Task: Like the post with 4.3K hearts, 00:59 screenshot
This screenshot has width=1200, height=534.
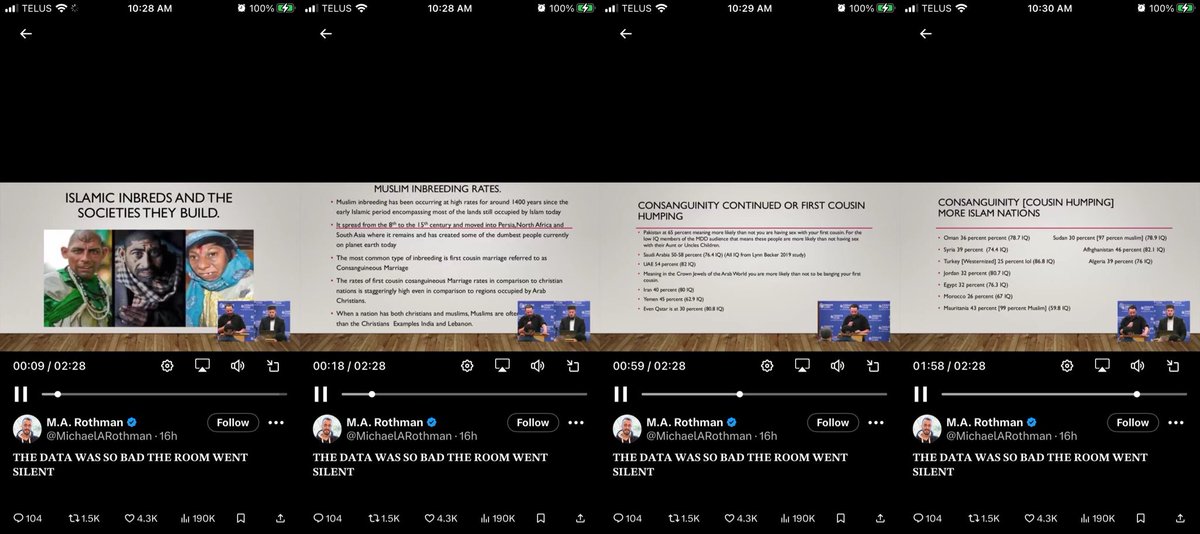Action: click(741, 518)
